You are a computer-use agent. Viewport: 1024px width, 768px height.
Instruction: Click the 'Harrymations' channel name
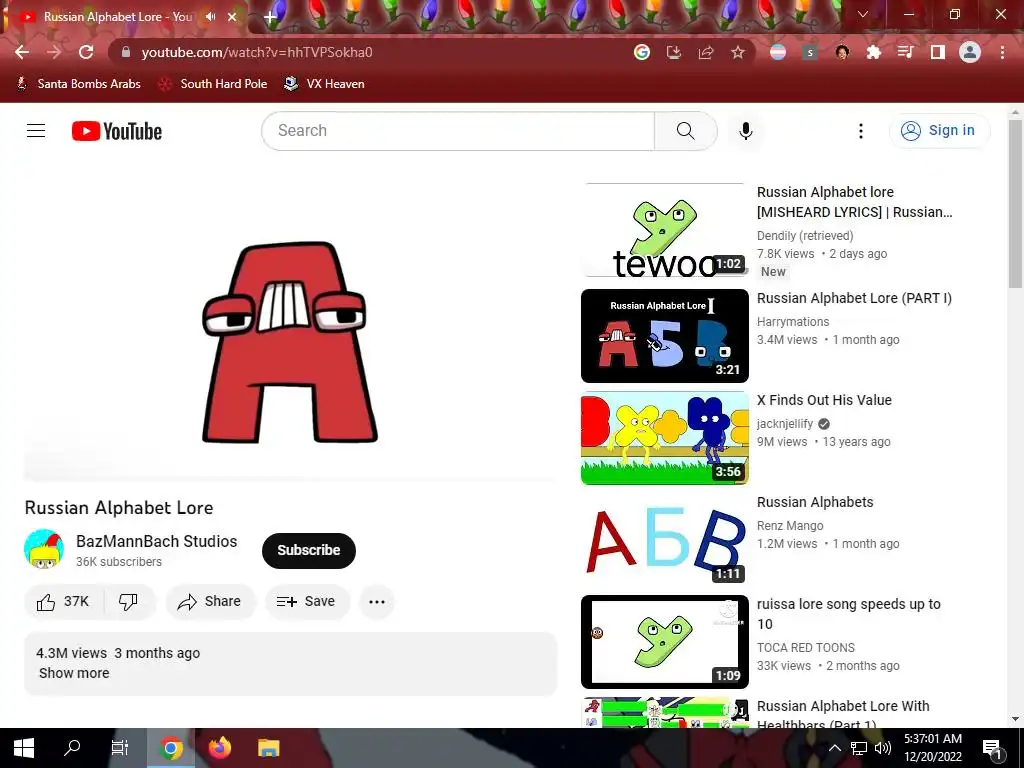793,322
